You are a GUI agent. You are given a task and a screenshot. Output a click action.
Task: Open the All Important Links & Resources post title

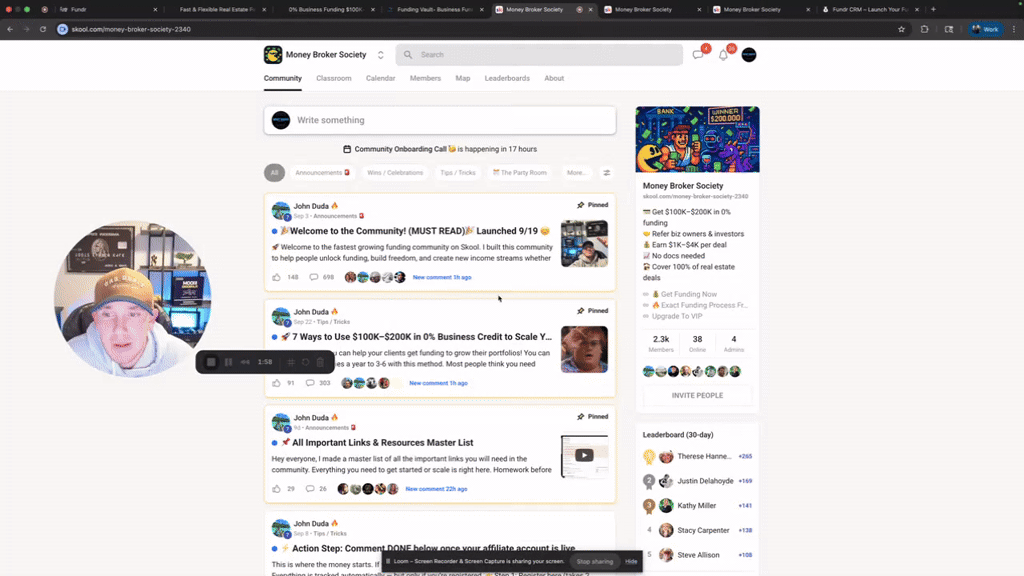coord(383,443)
